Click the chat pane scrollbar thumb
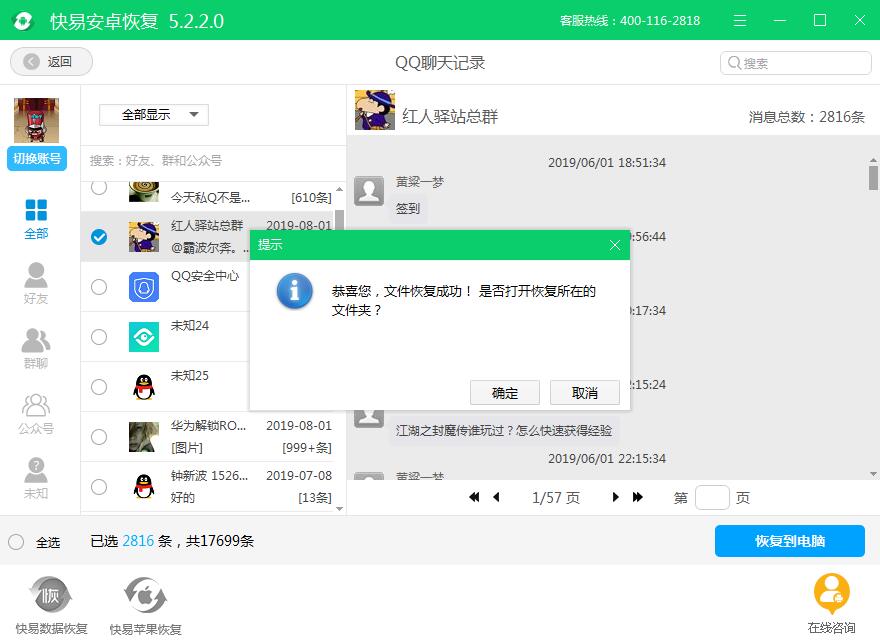Image resolution: width=880 pixels, height=640 pixels. click(x=873, y=177)
